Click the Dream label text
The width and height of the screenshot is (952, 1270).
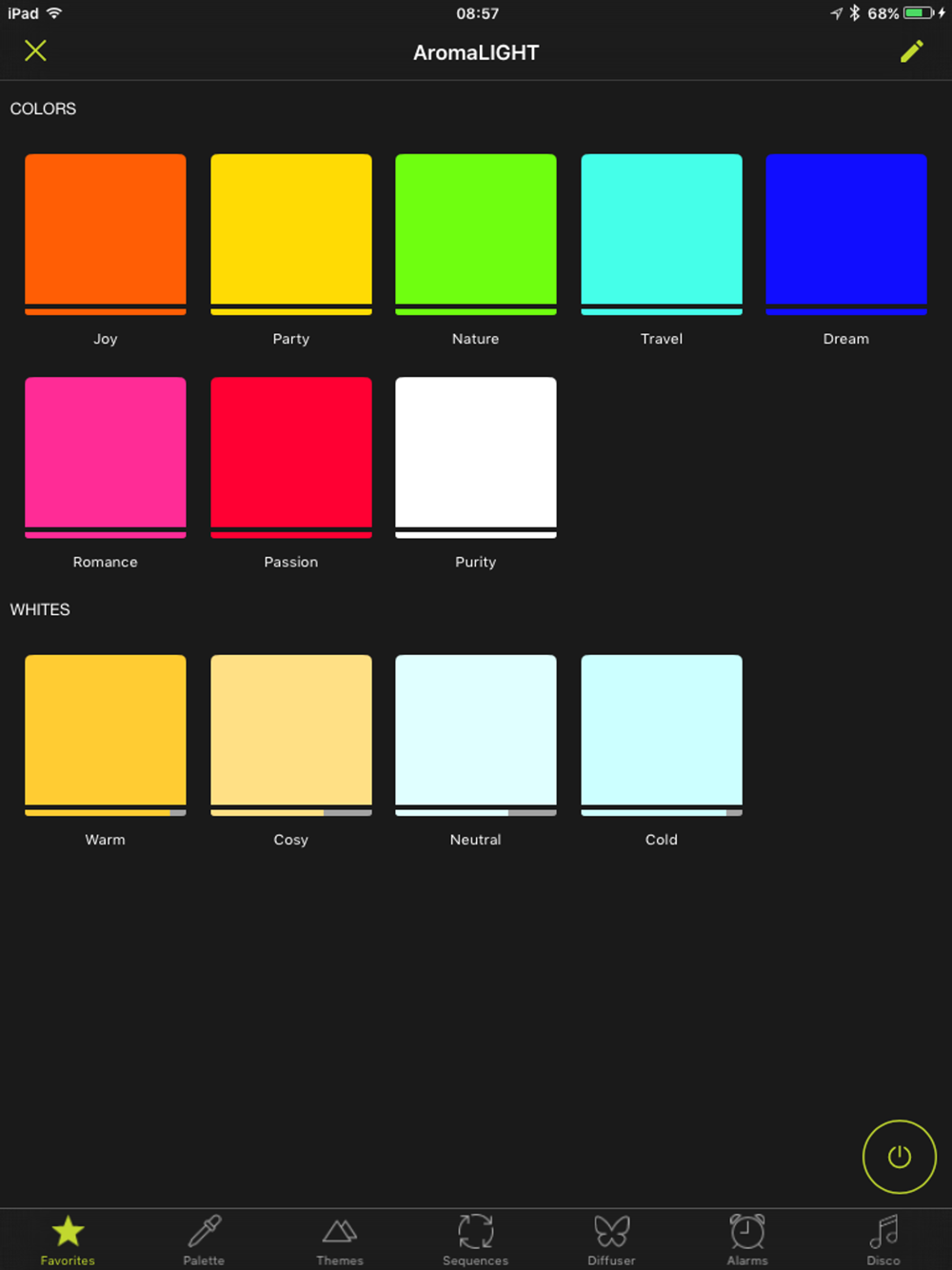click(x=846, y=339)
